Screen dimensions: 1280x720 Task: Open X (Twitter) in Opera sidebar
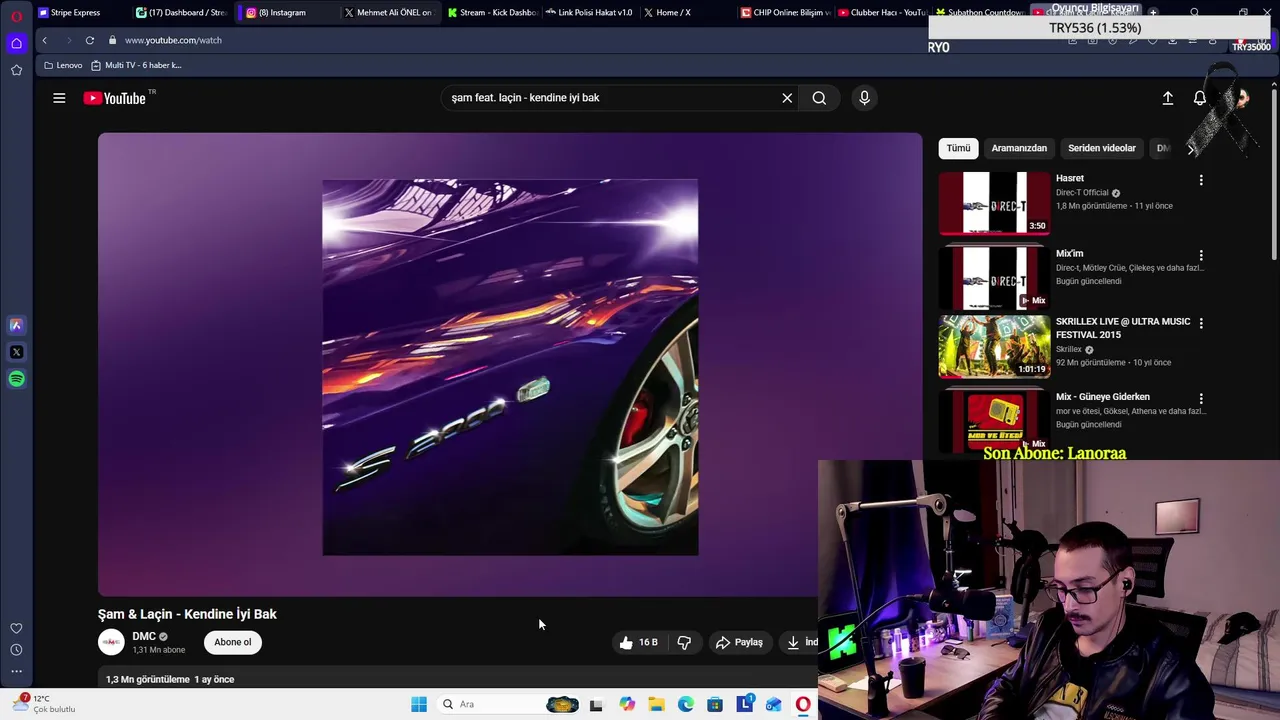pyautogui.click(x=16, y=352)
